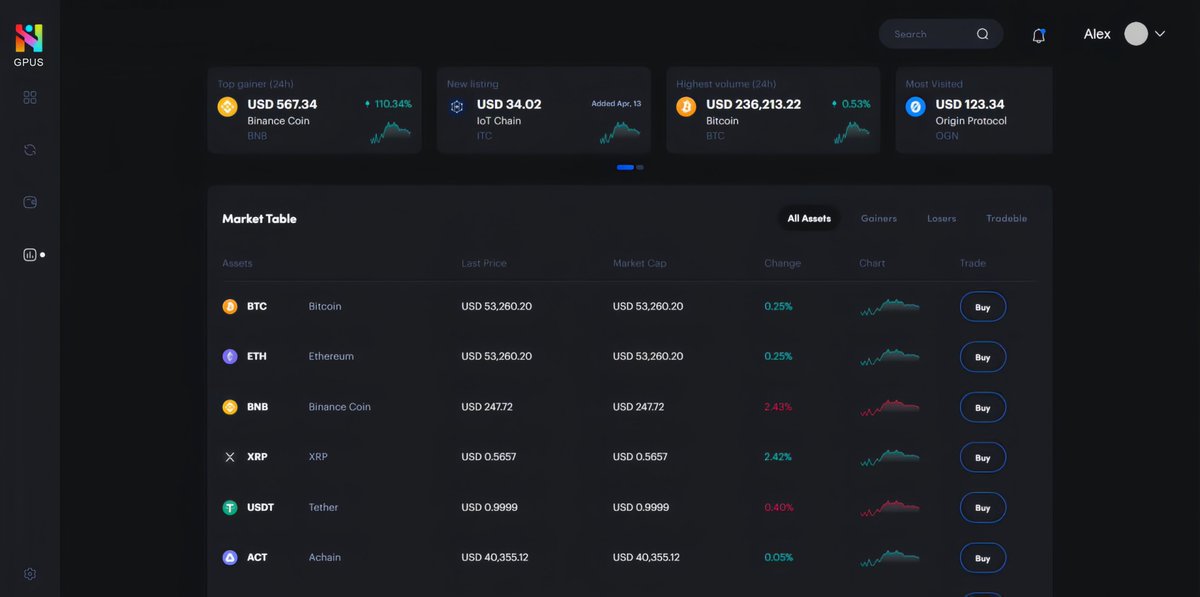This screenshot has width=1200, height=597.
Task: Click the search magnifier icon
Action: (x=983, y=34)
